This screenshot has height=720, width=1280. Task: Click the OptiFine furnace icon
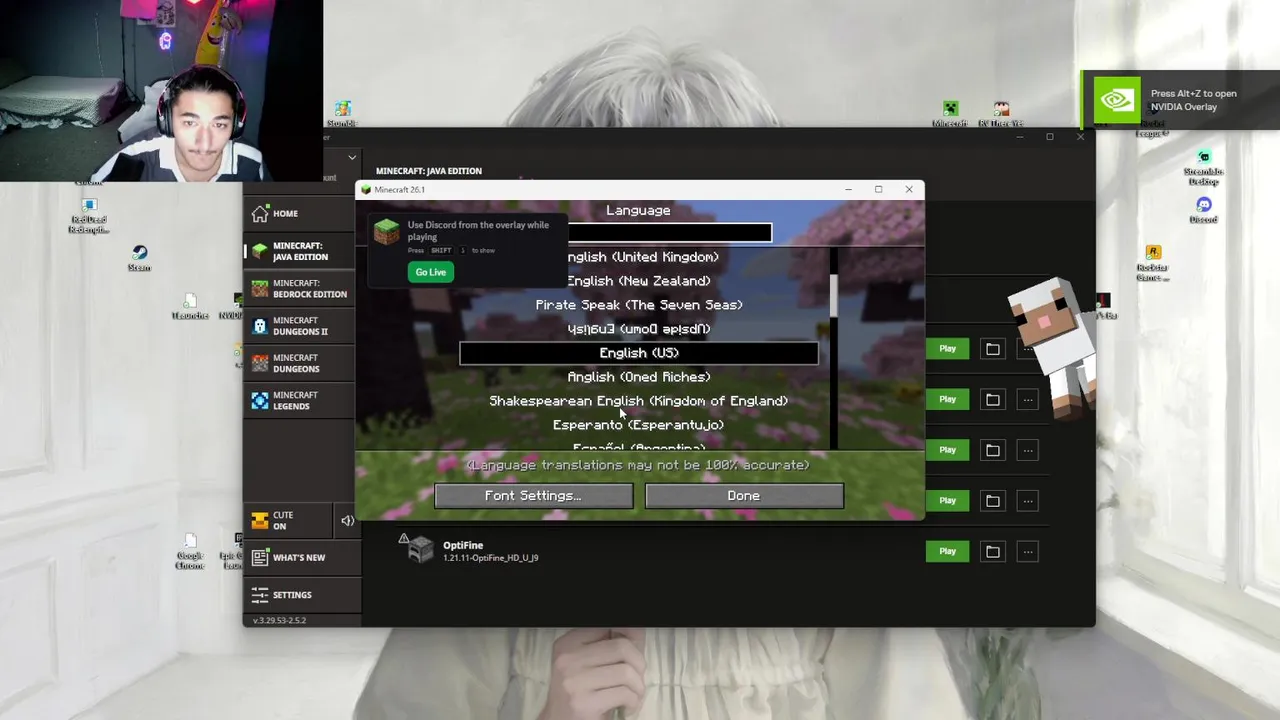tap(421, 550)
